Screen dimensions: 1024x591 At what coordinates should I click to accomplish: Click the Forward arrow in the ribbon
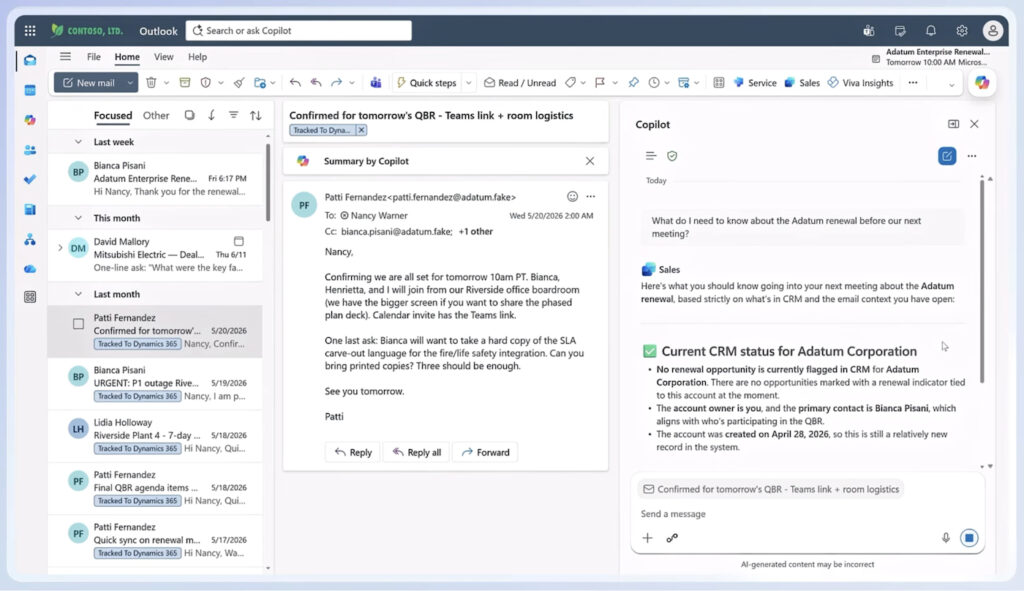336,83
